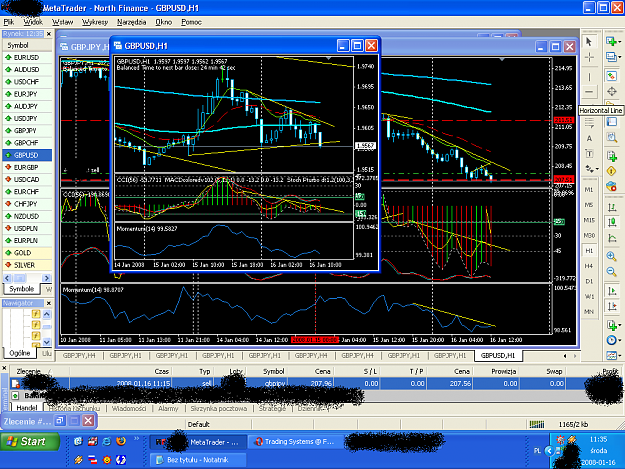Open Periods dropdown arrow
The width and height of the screenshot is (625, 469).
point(619,341)
